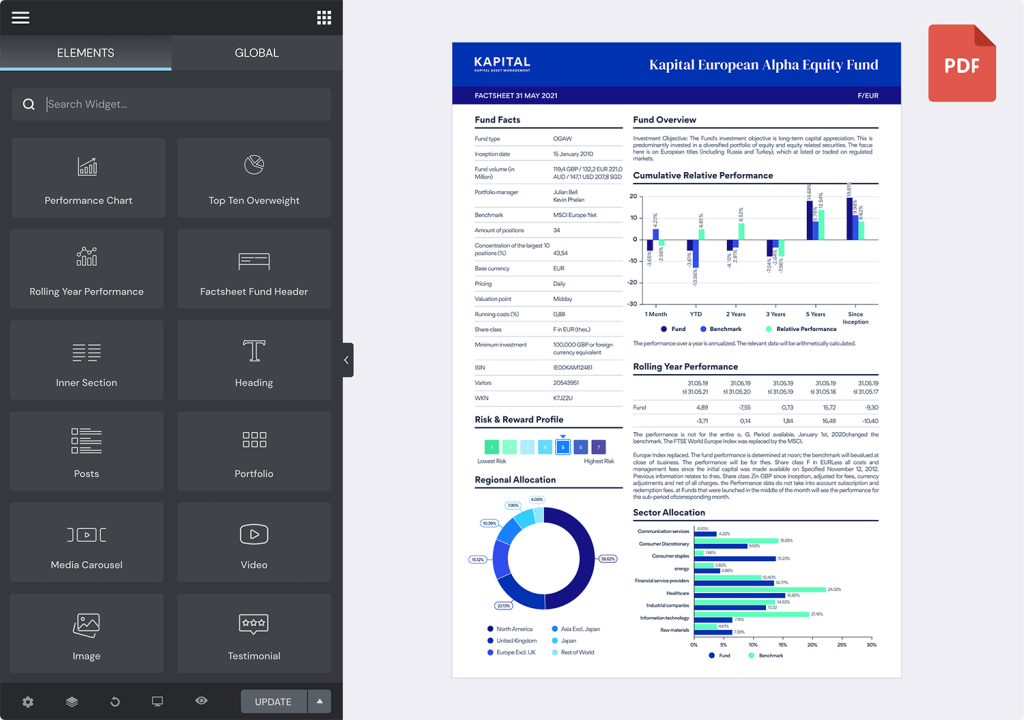Click the F/EUR label in header

(x=868, y=95)
